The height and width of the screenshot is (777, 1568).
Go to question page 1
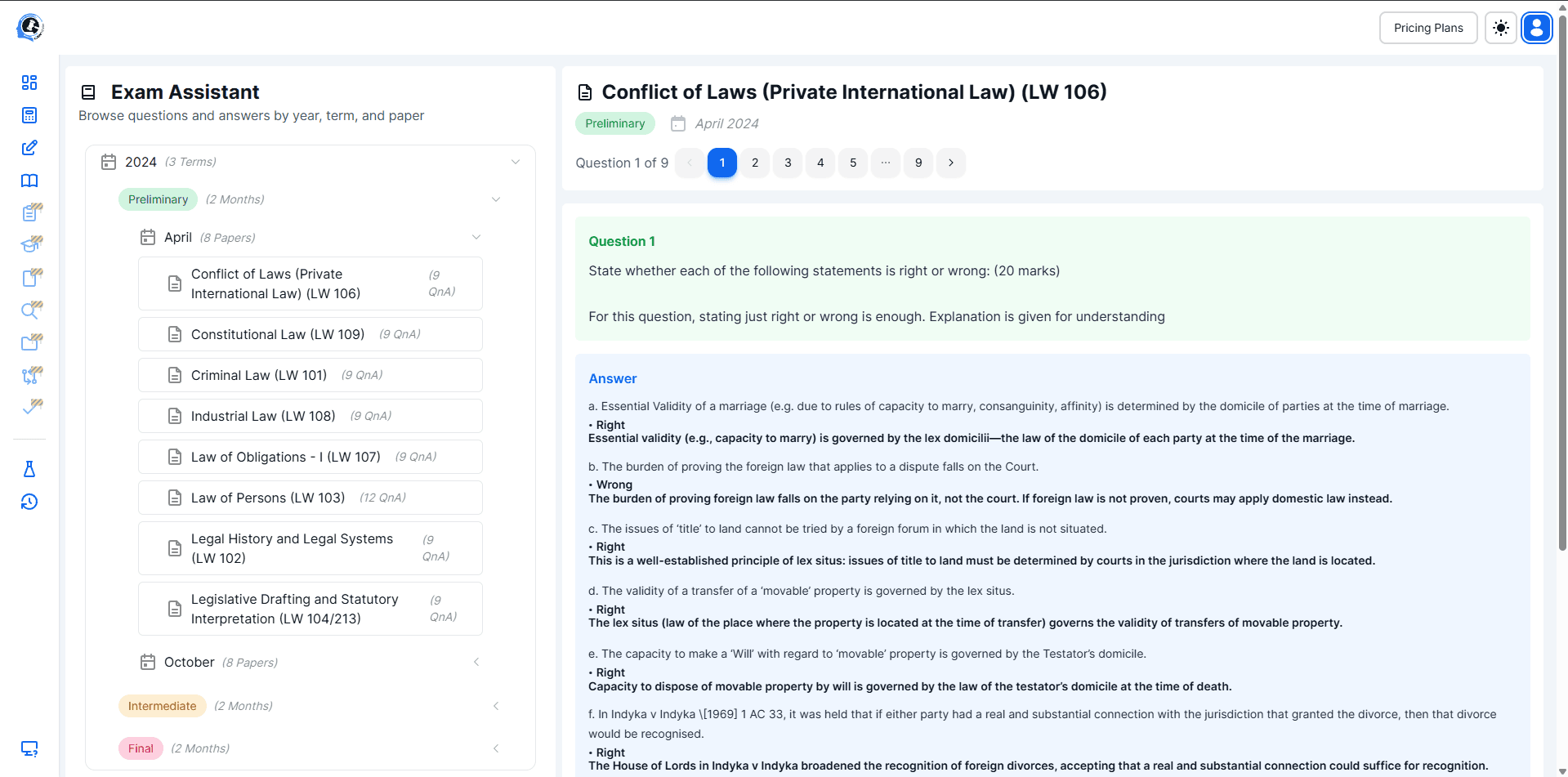(722, 163)
